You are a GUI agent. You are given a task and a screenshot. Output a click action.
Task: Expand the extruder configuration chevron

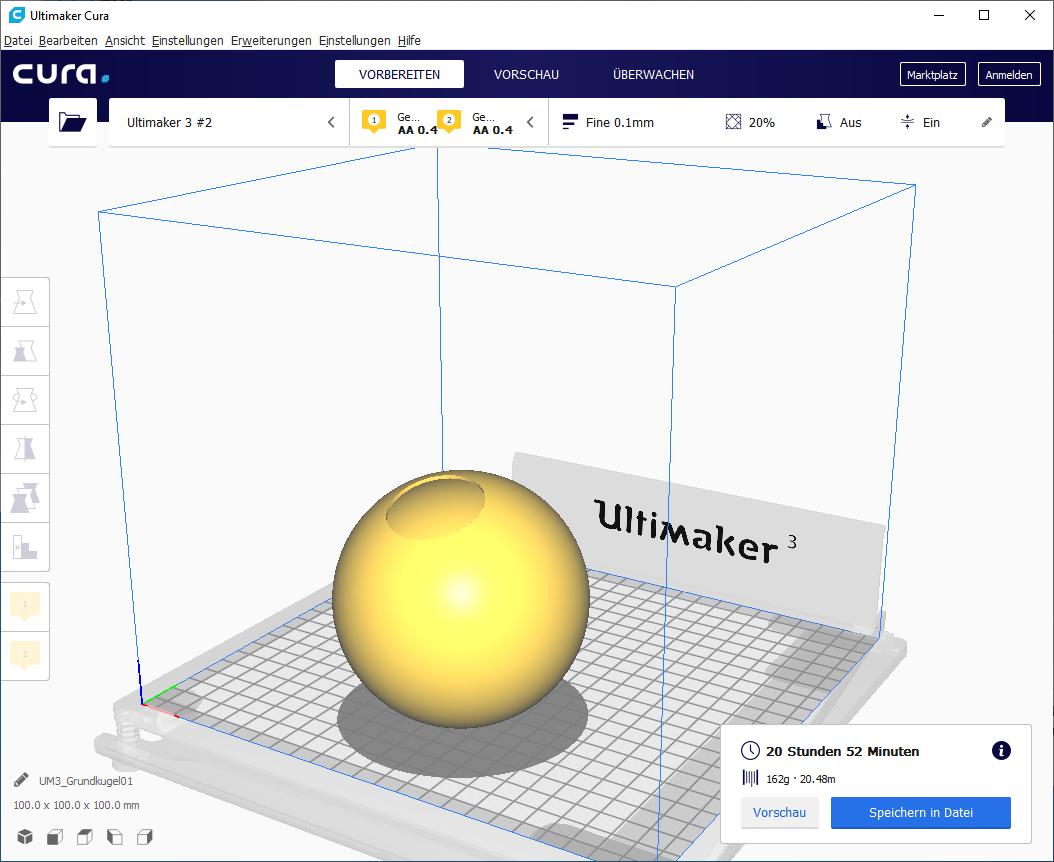pos(530,122)
